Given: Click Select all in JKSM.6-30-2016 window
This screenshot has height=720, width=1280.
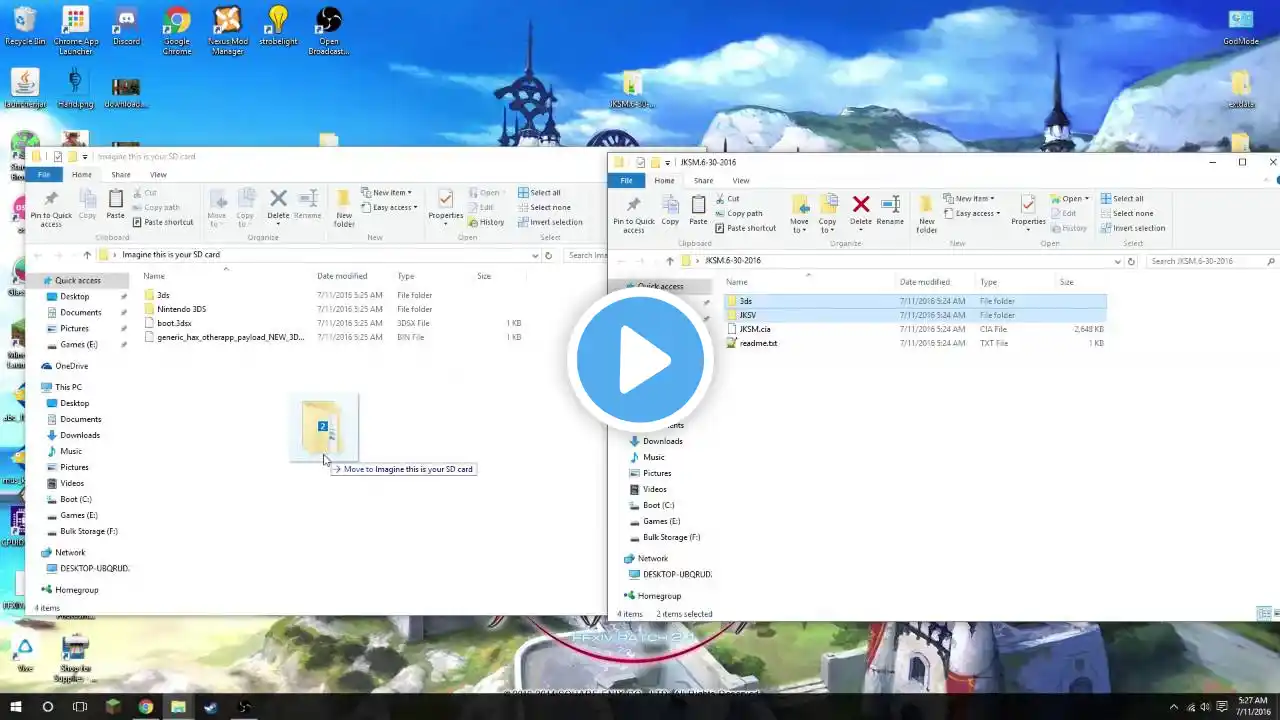Looking at the screenshot, I should 1122,198.
